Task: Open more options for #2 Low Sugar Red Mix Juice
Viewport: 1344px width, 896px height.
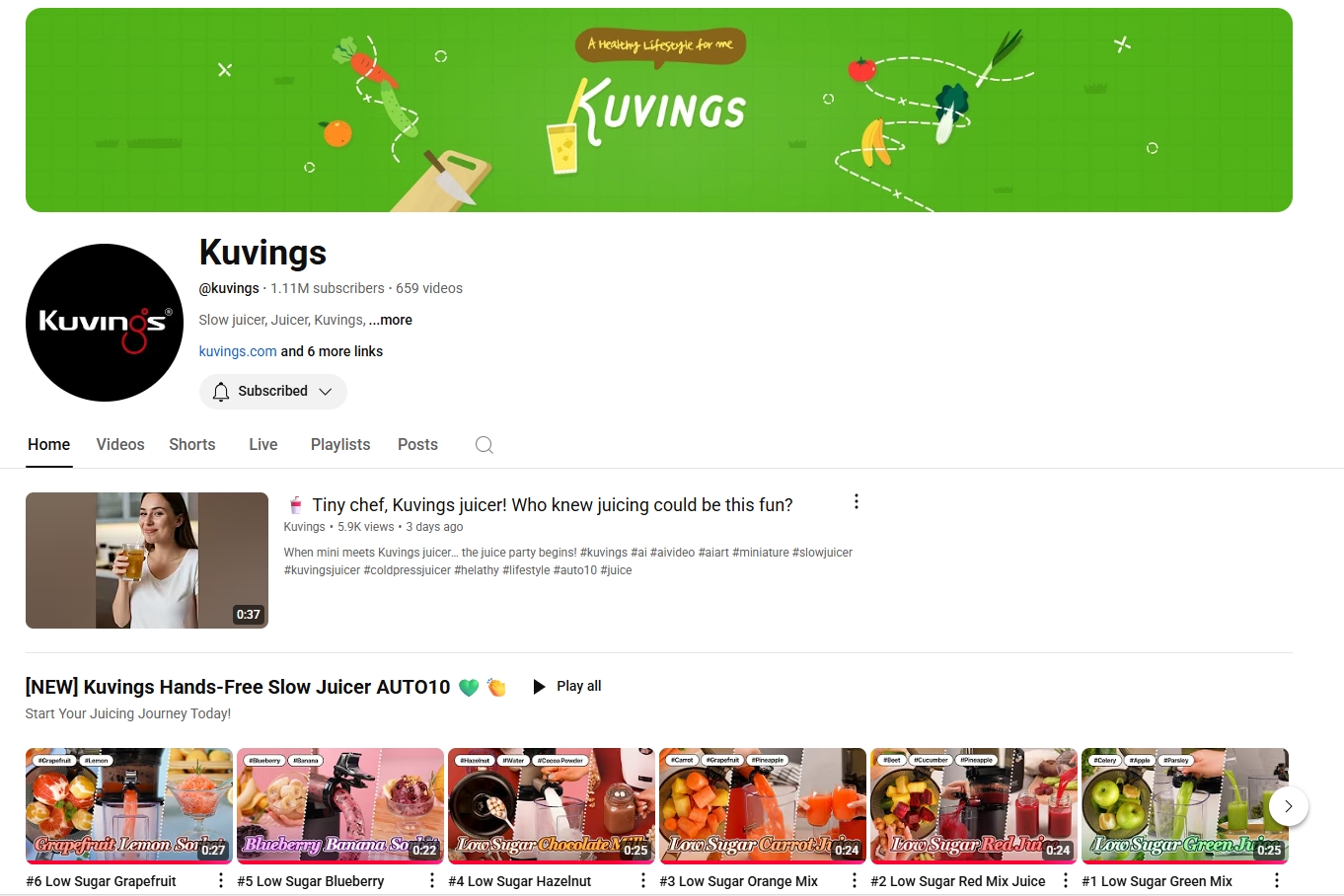Action: click(x=1065, y=880)
